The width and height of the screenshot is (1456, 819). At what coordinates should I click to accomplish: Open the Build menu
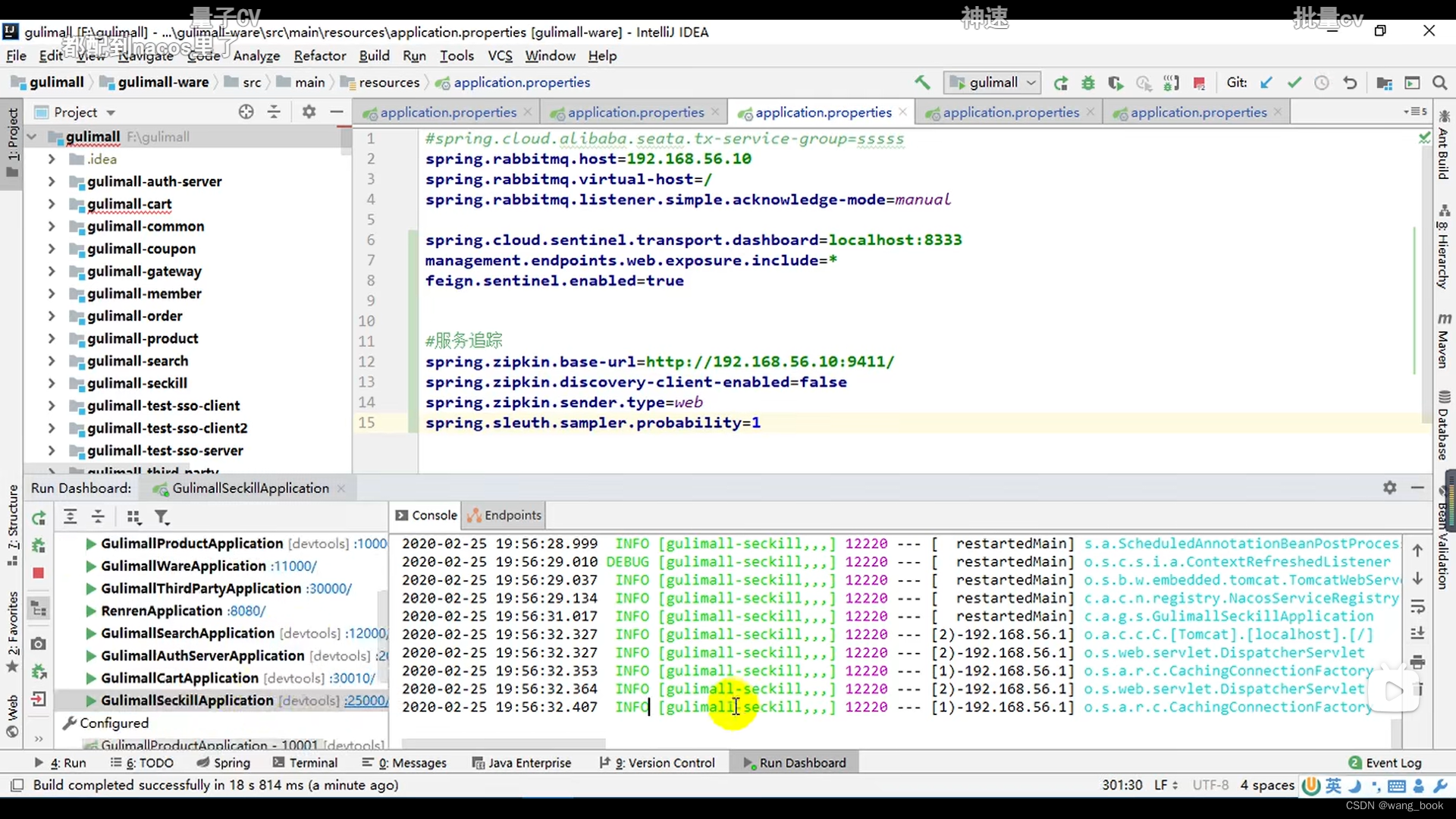pos(374,56)
